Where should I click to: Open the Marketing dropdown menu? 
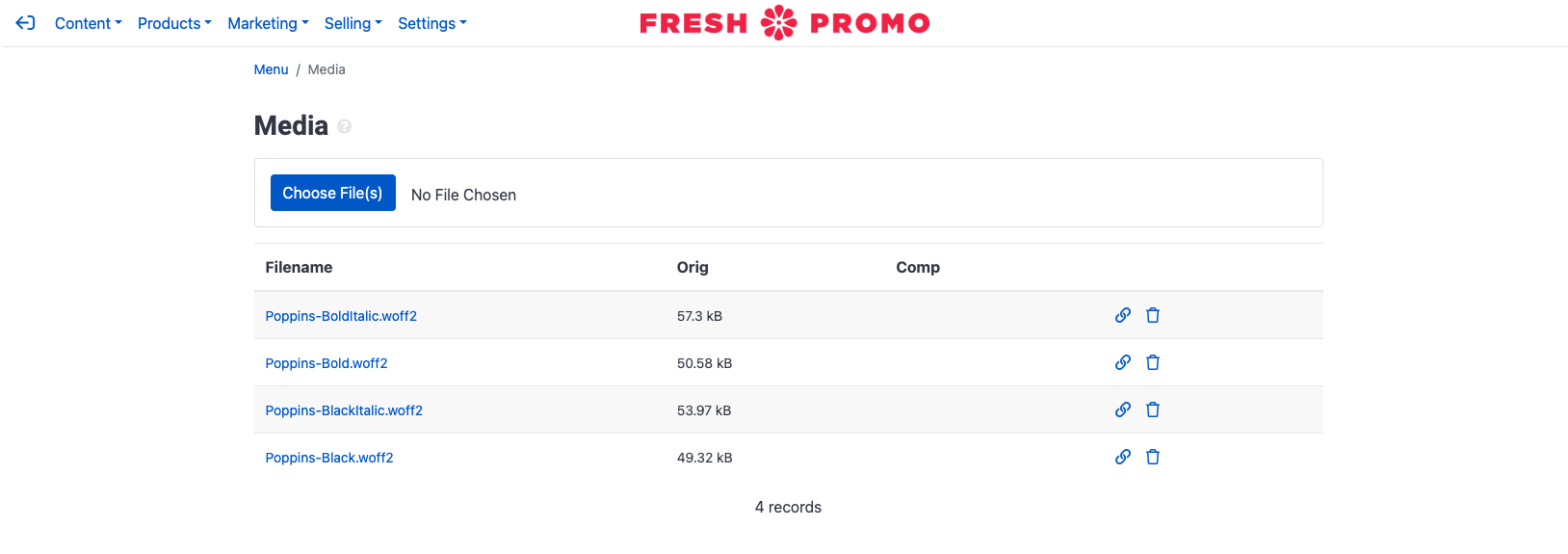coord(268,23)
